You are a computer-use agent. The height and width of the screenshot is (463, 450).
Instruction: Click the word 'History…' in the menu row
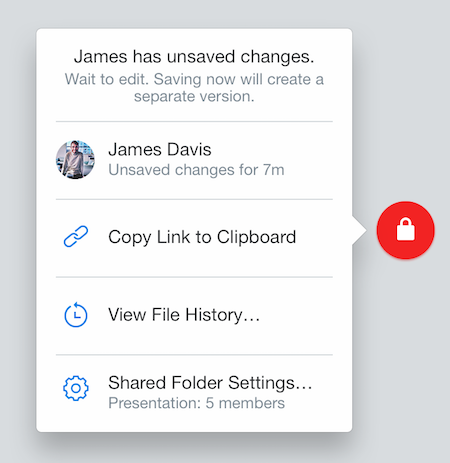(222, 315)
